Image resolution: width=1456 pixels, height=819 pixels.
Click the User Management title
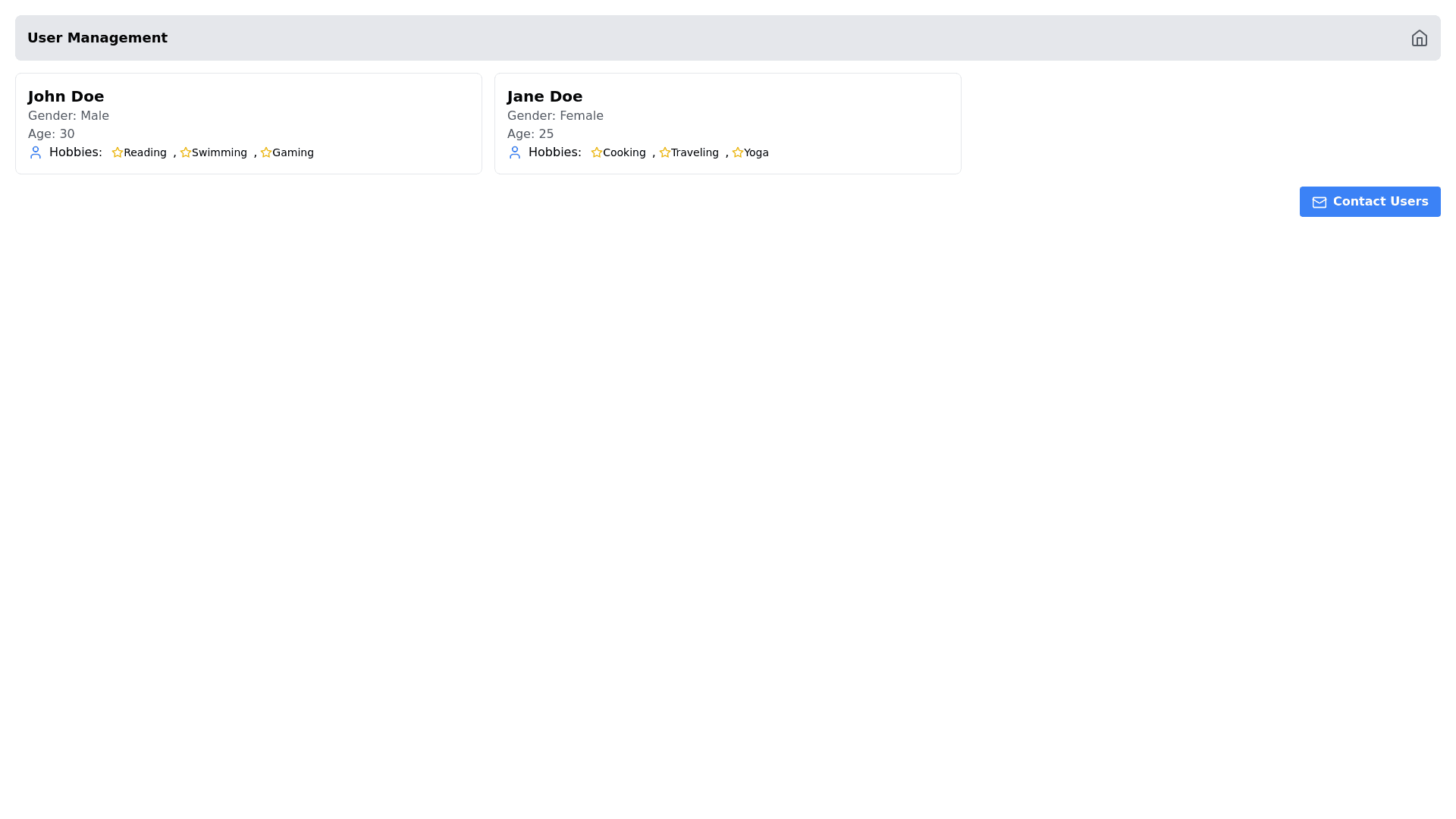pyautogui.click(x=97, y=38)
